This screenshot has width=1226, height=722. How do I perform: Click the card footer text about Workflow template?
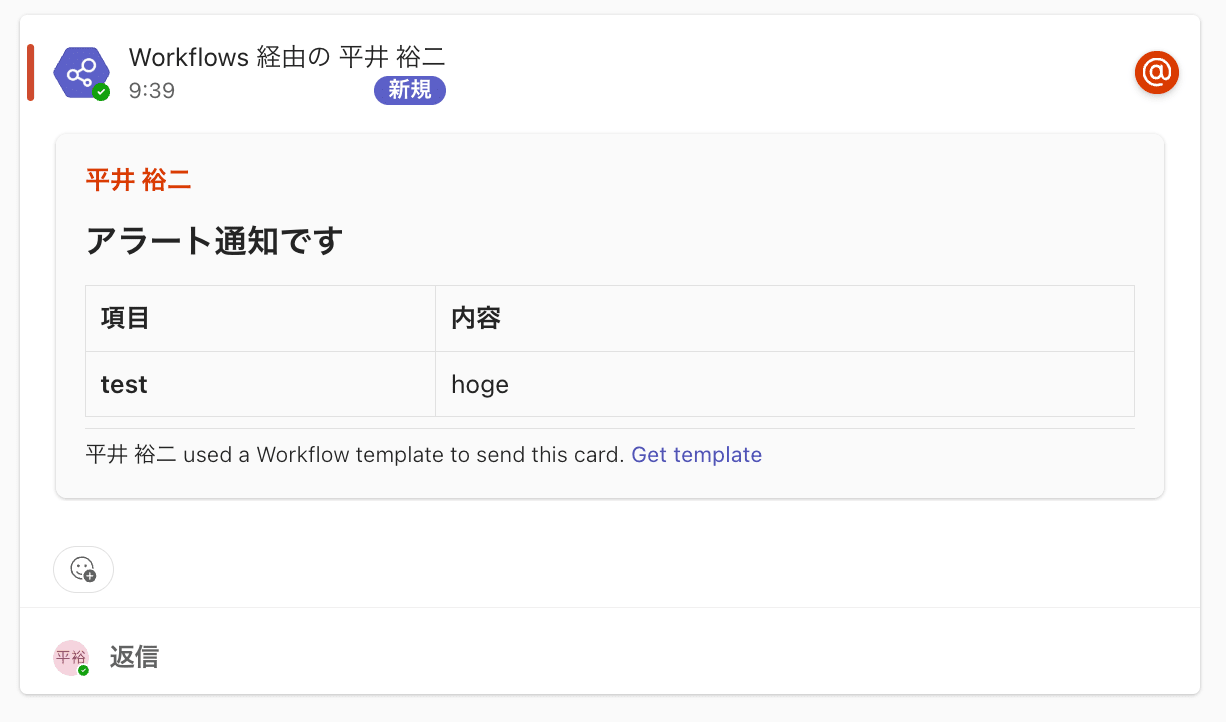tap(355, 455)
